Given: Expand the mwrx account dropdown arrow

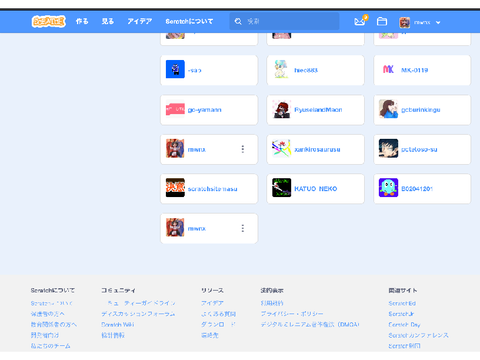Looking at the screenshot, I should [438, 23].
